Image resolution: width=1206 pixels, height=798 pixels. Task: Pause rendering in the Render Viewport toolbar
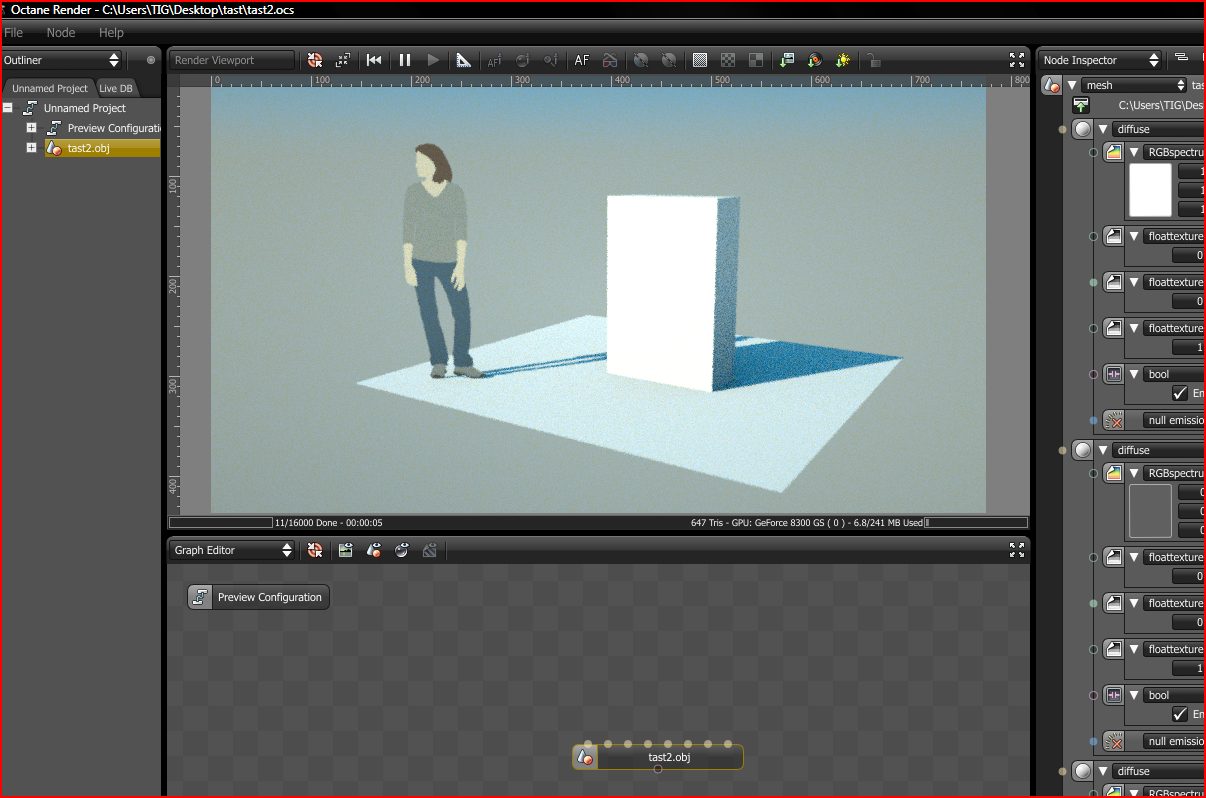point(405,60)
